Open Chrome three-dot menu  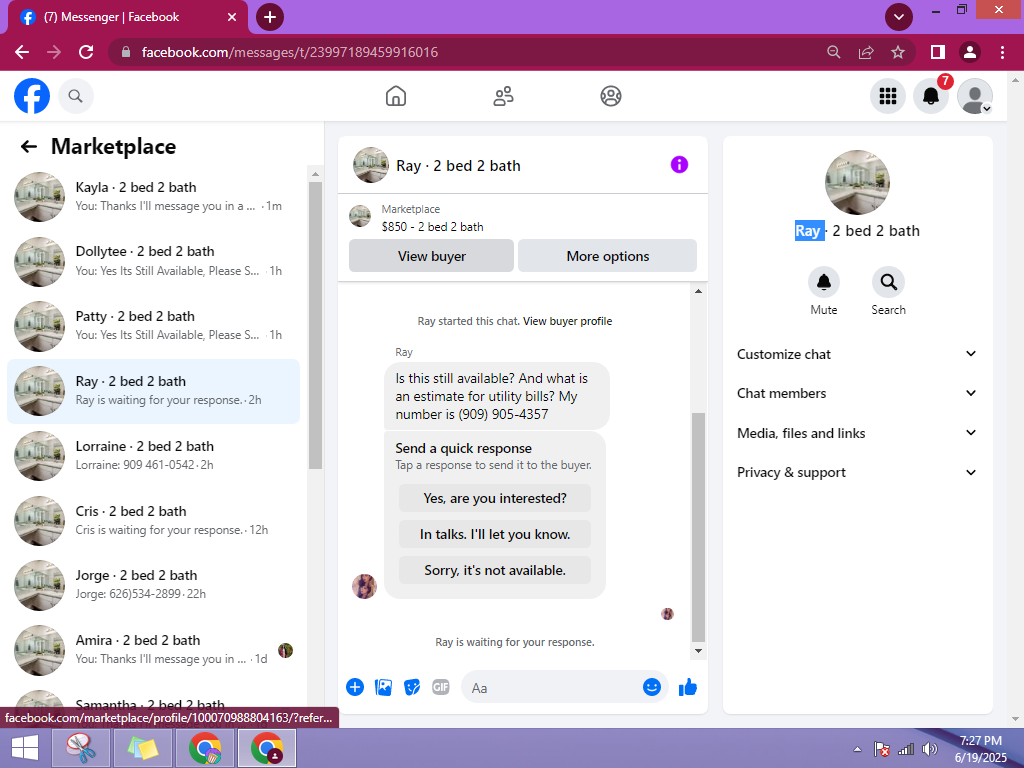coord(1002,52)
